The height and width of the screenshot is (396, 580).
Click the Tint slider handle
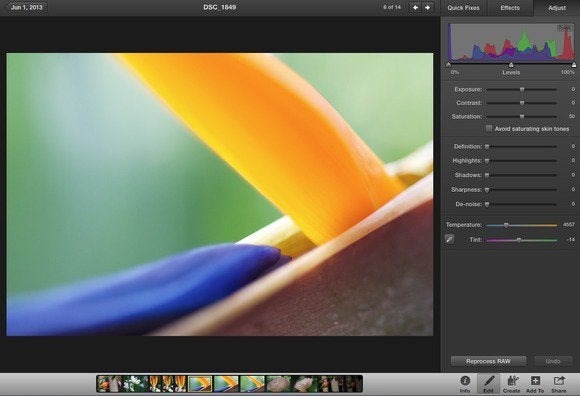click(x=519, y=240)
